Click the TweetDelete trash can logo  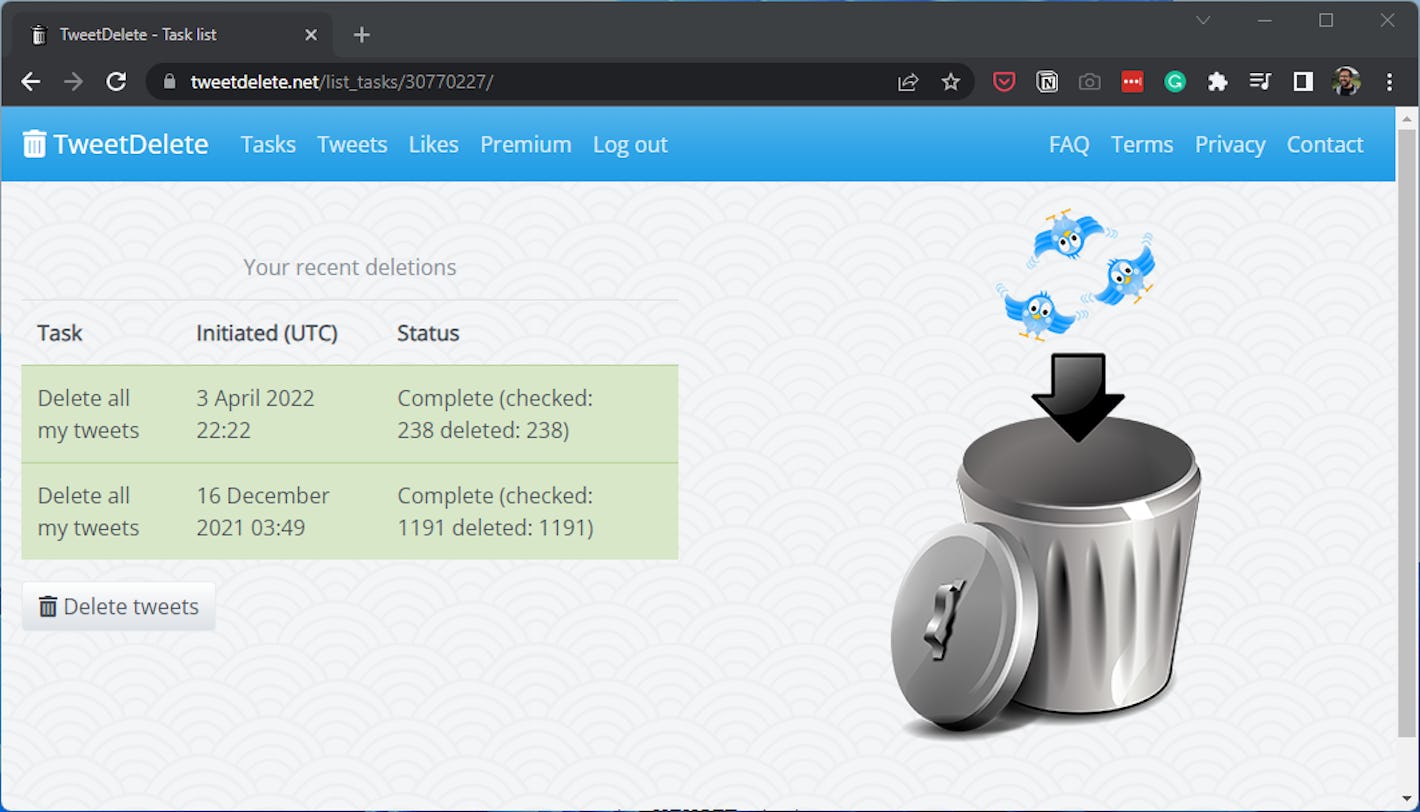click(x=34, y=145)
